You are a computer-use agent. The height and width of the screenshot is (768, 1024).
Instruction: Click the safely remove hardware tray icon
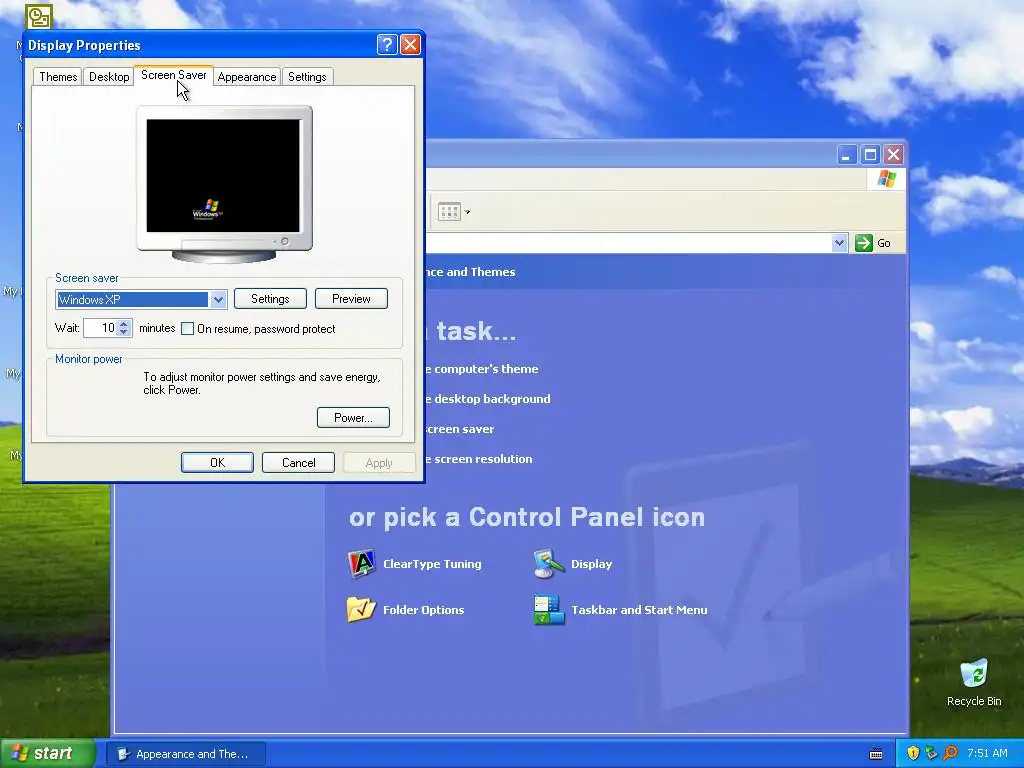[x=931, y=753]
